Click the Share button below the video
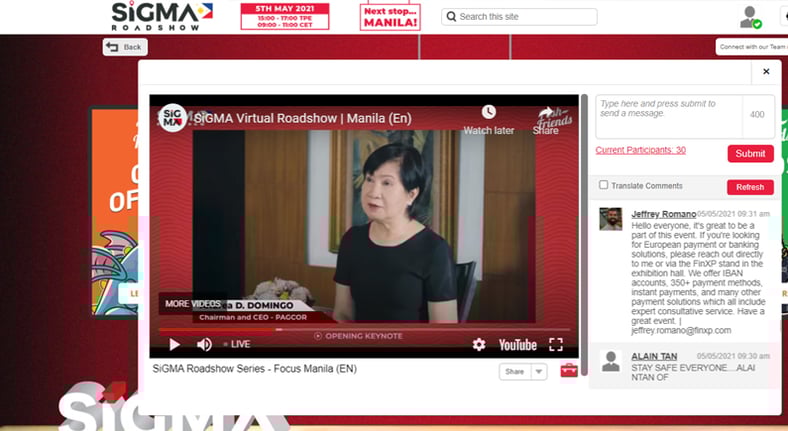788x431 pixels. (515, 372)
